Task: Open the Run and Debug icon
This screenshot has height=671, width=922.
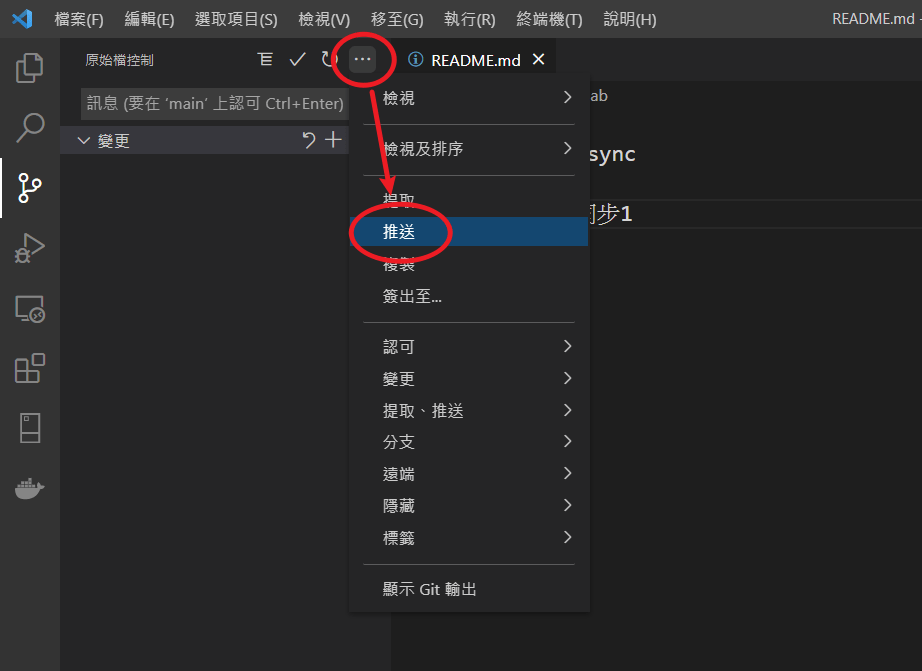Action: [x=29, y=248]
